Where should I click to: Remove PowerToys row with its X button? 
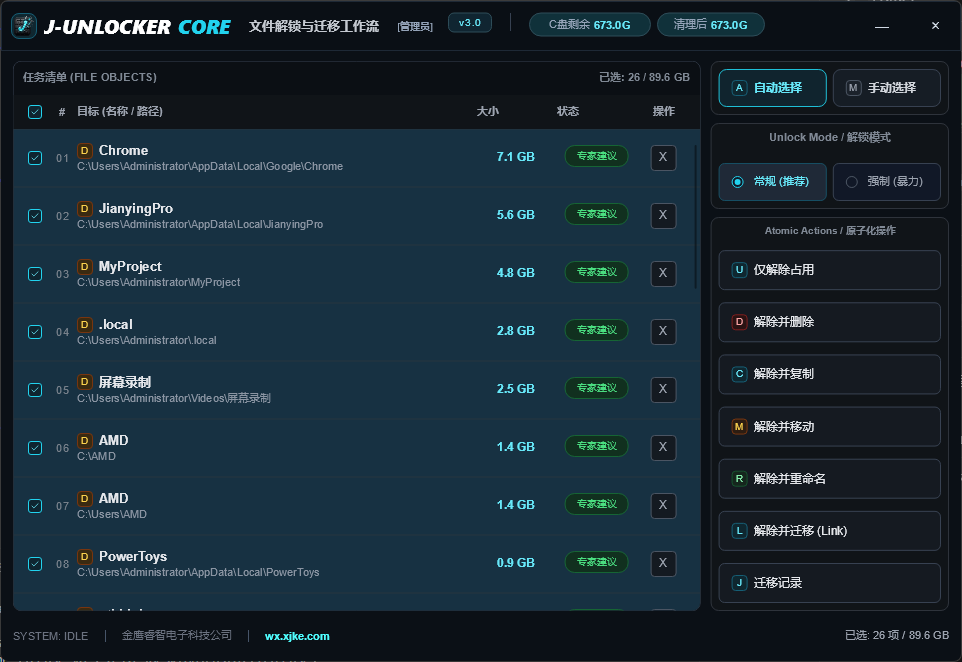point(663,563)
